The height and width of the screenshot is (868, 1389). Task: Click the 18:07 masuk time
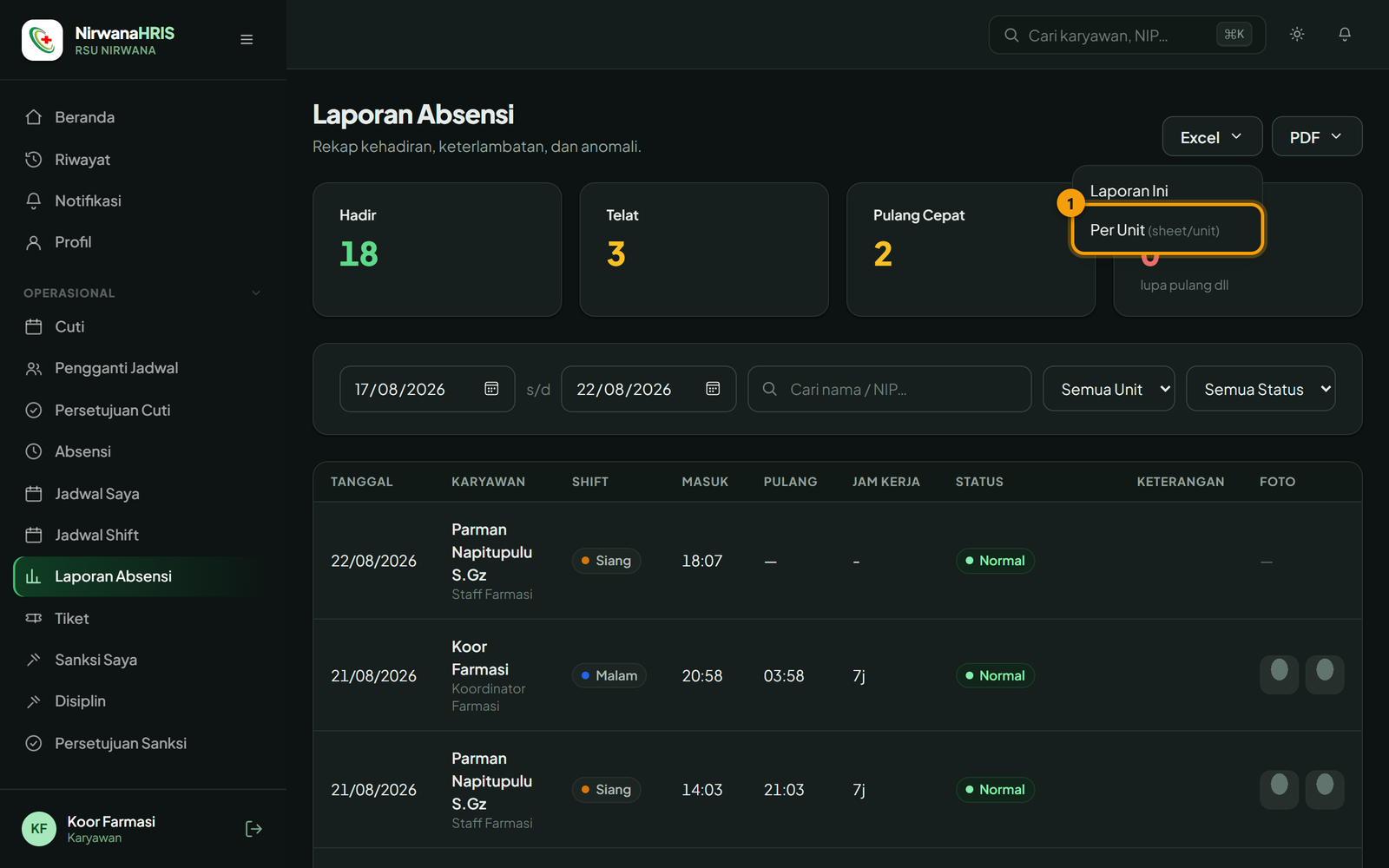click(x=702, y=561)
